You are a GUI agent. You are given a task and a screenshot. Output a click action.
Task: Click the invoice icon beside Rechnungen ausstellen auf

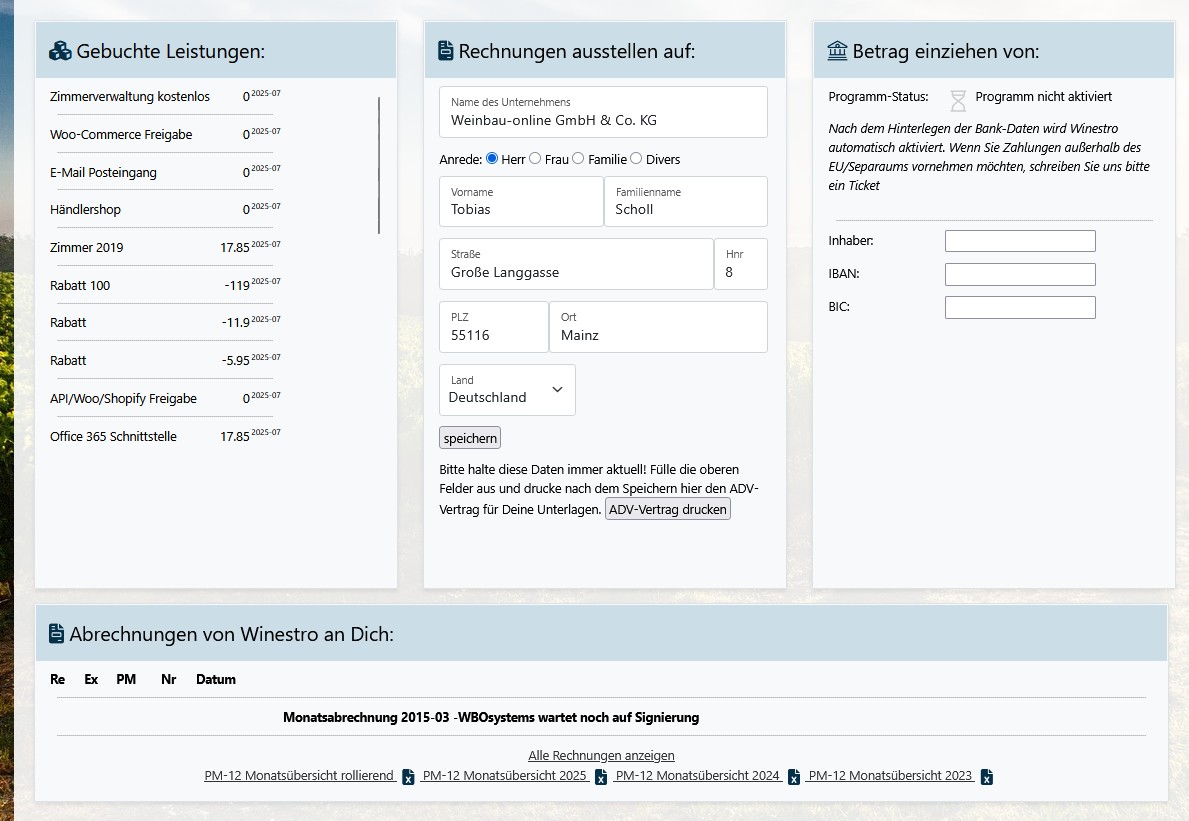(446, 52)
